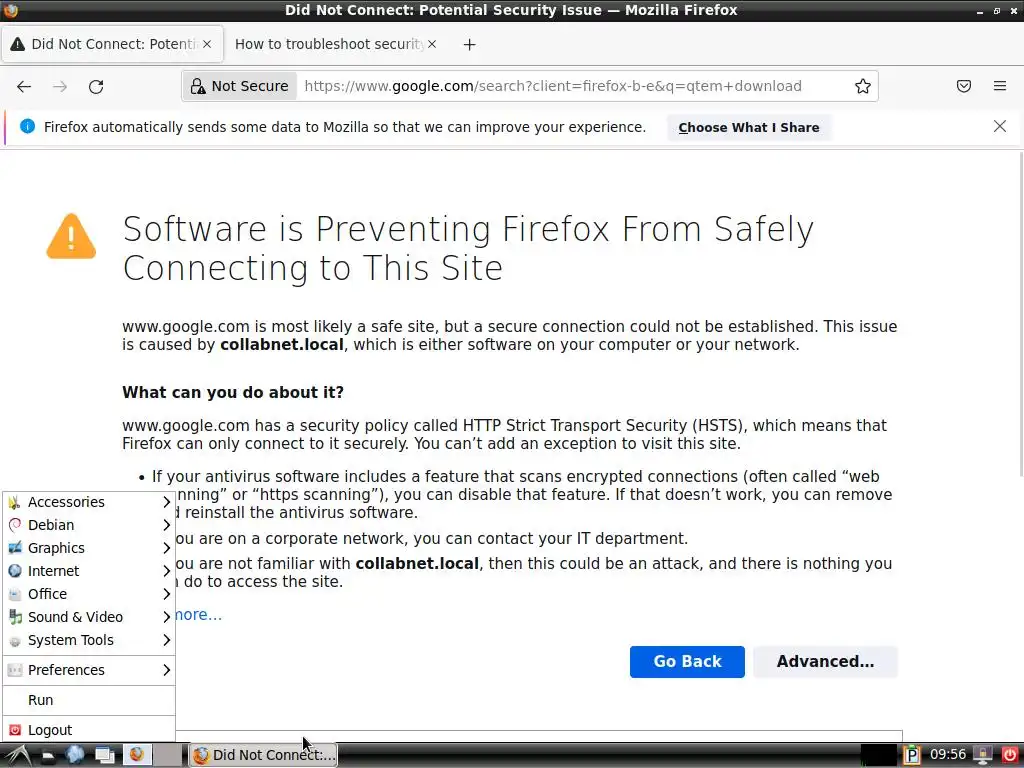The image size is (1024, 768).
Task: Click the Learn more link
Action: tap(198, 615)
